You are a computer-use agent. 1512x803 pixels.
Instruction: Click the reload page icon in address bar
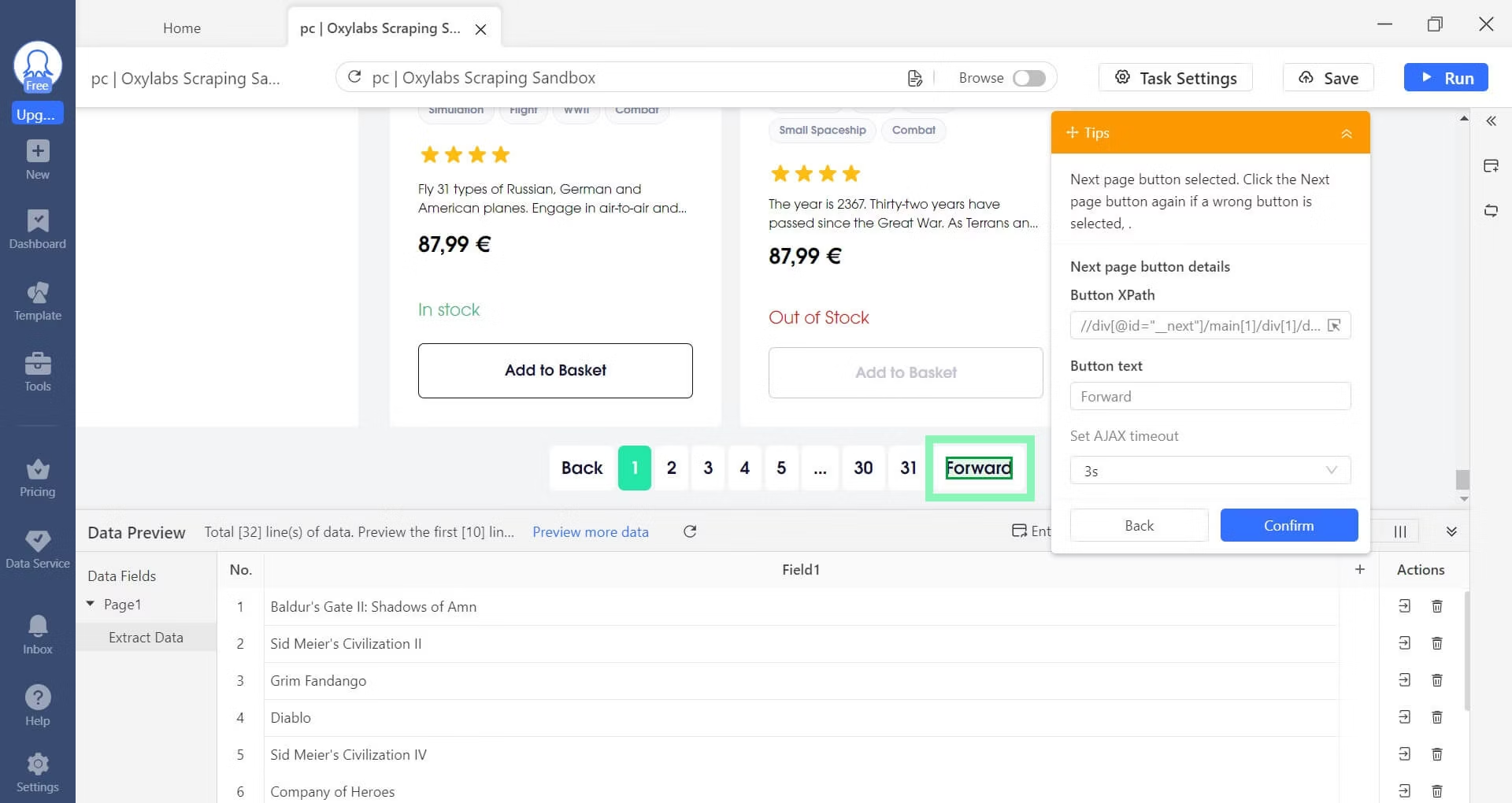354,77
